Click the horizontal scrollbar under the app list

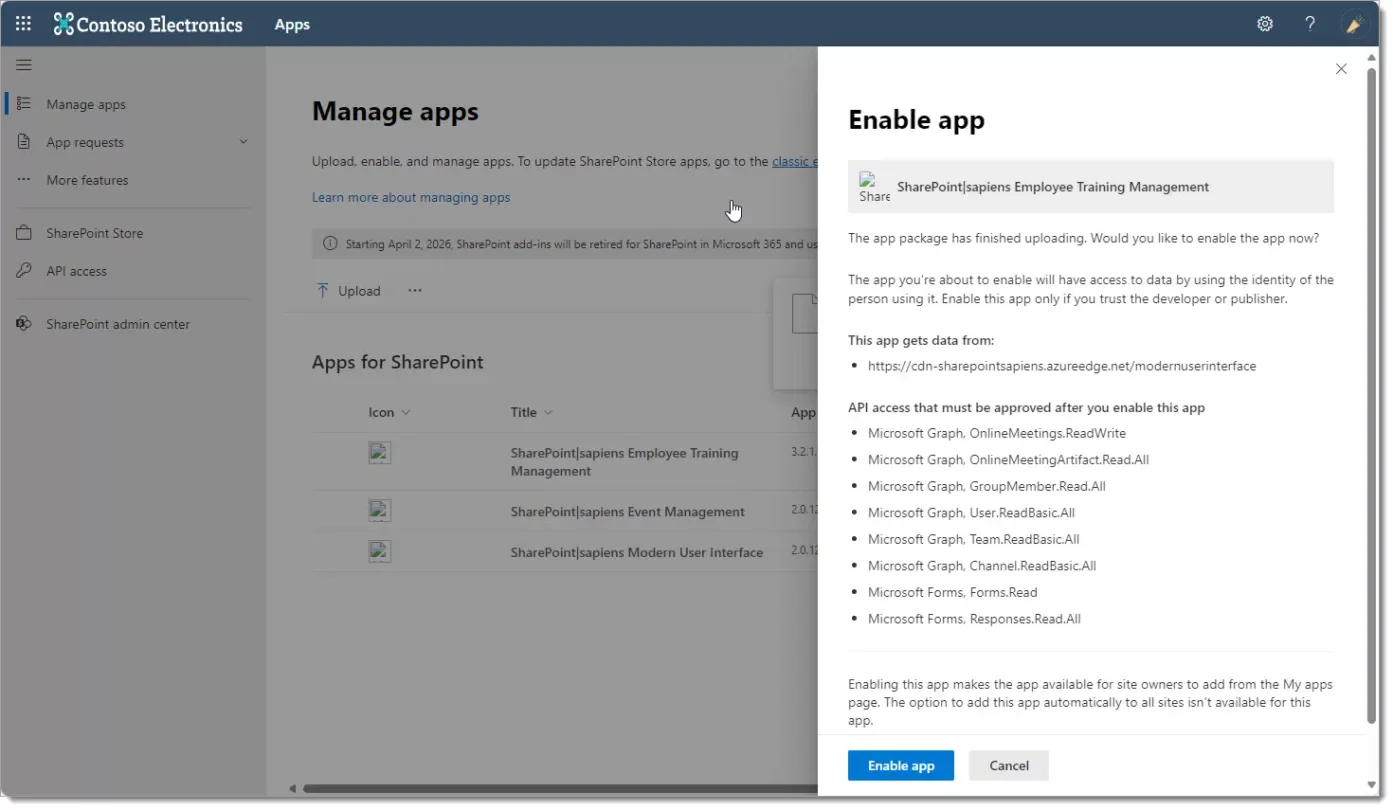(x=560, y=789)
